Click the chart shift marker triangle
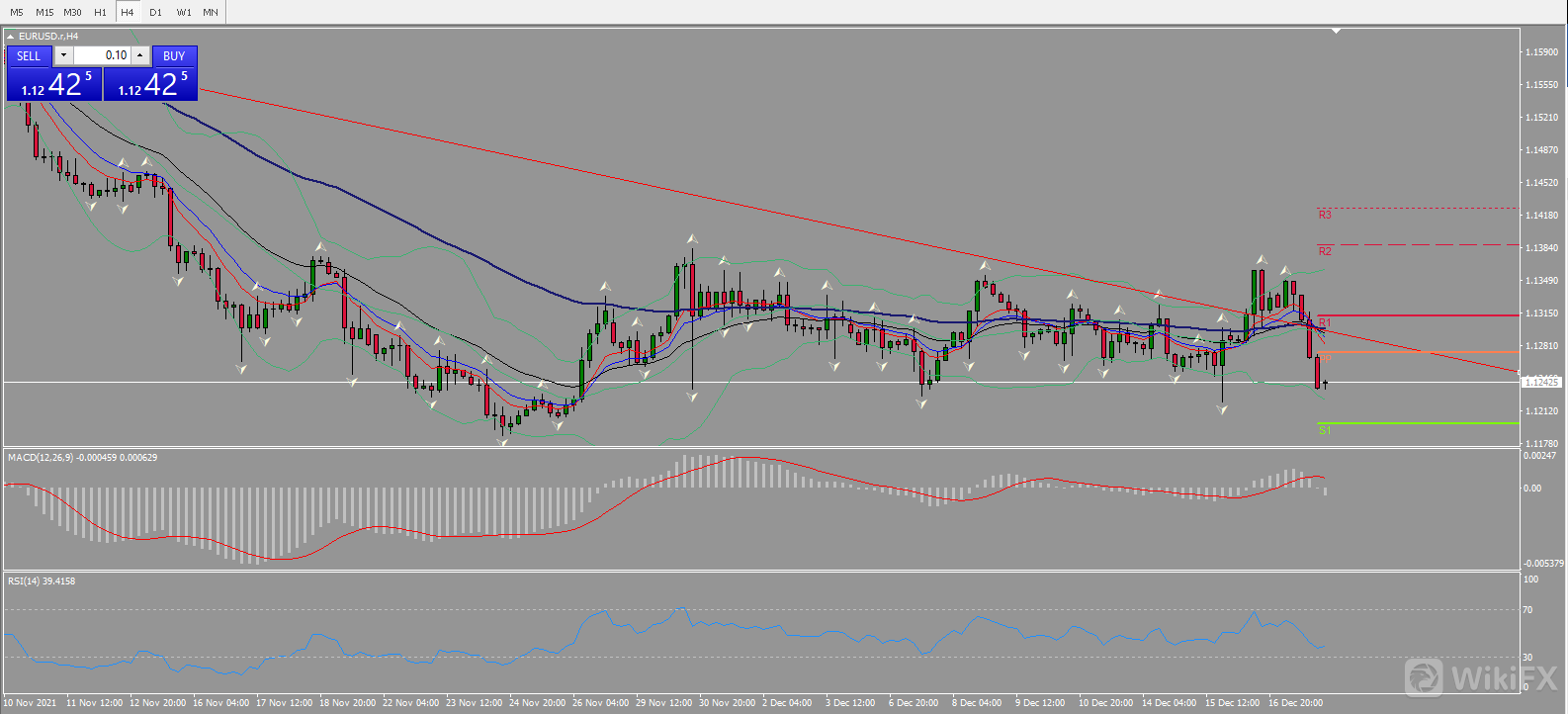 (x=1336, y=31)
